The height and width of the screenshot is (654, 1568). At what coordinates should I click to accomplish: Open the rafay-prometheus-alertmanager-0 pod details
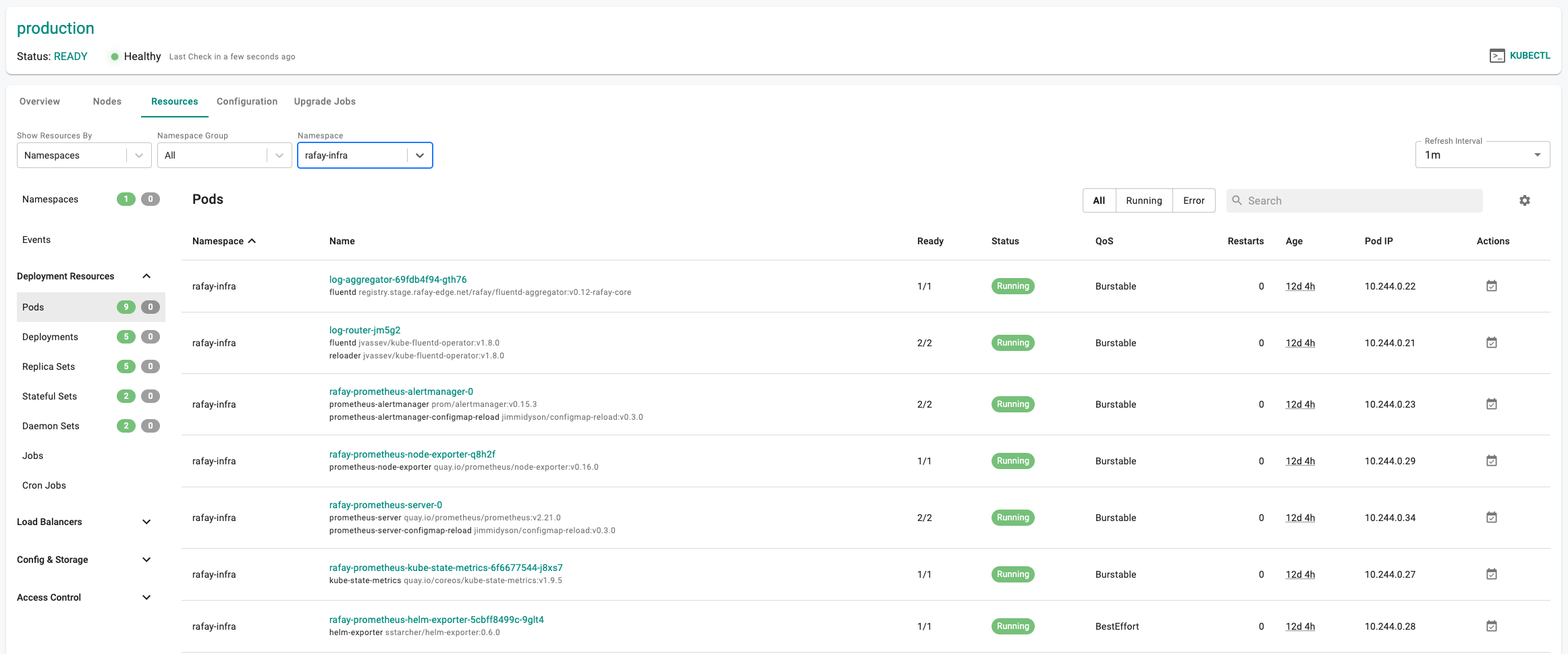tap(401, 391)
